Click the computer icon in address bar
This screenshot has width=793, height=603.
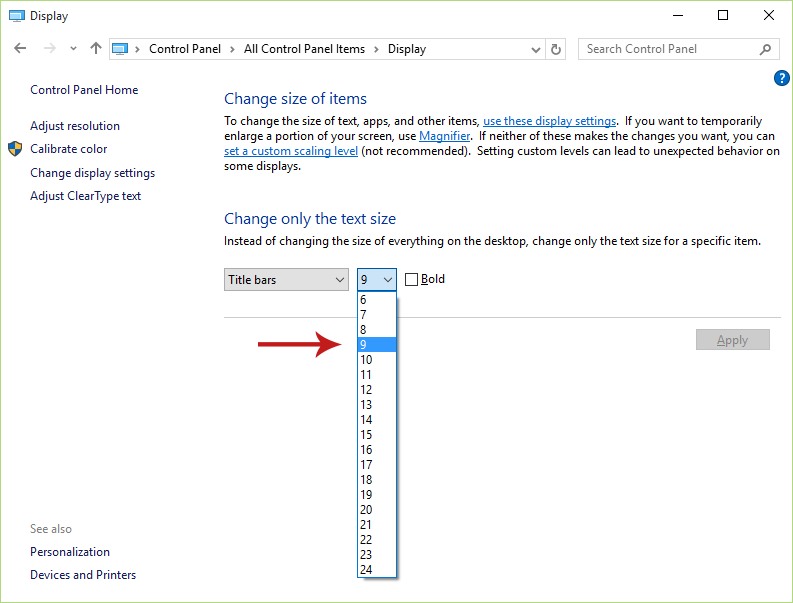(x=120, y=49)
